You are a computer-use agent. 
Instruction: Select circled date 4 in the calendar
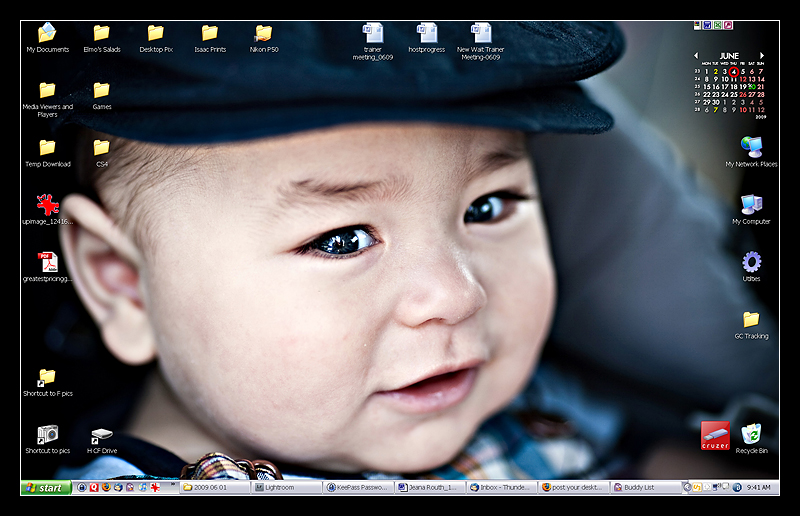[x=733, y=72]
